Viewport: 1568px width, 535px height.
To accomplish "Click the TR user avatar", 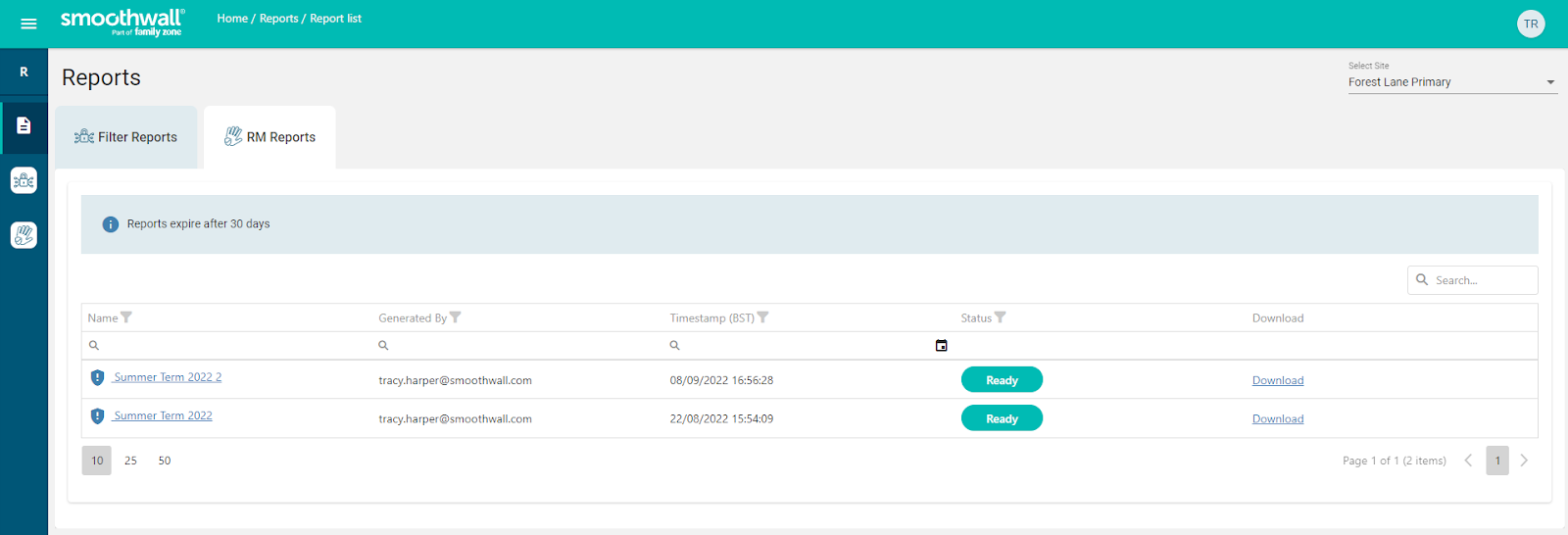I will (1530, 24).
